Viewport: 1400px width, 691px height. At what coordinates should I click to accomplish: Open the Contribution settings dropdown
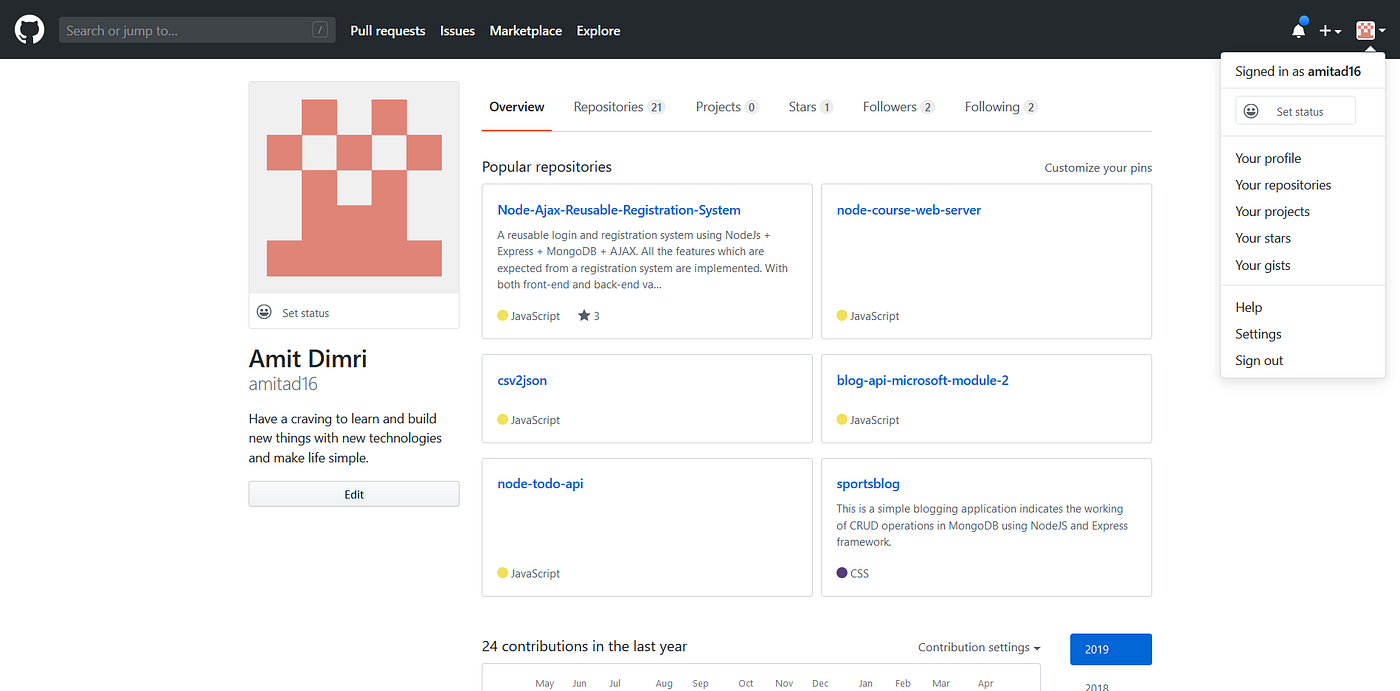[x=978, y=647]
